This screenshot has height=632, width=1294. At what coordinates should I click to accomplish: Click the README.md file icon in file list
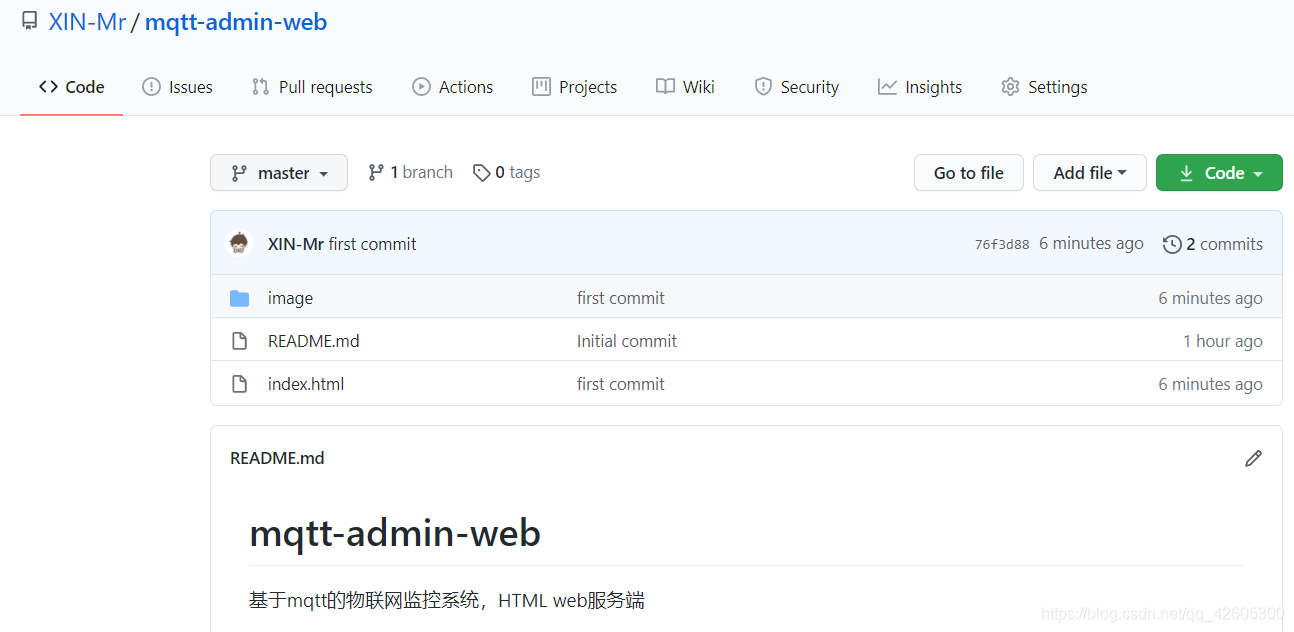pos(239,341)
